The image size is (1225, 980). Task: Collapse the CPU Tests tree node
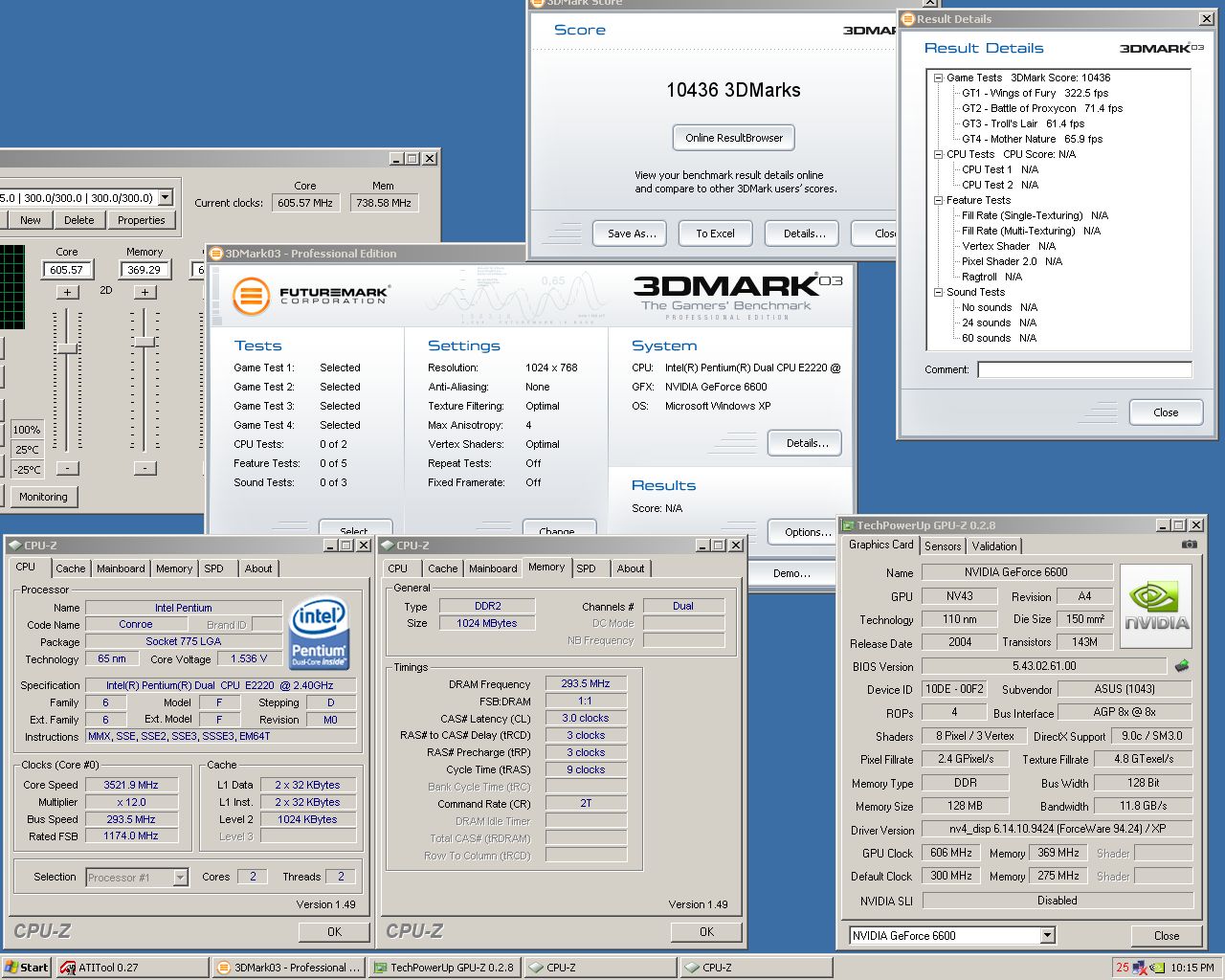[x=939, y=154]
